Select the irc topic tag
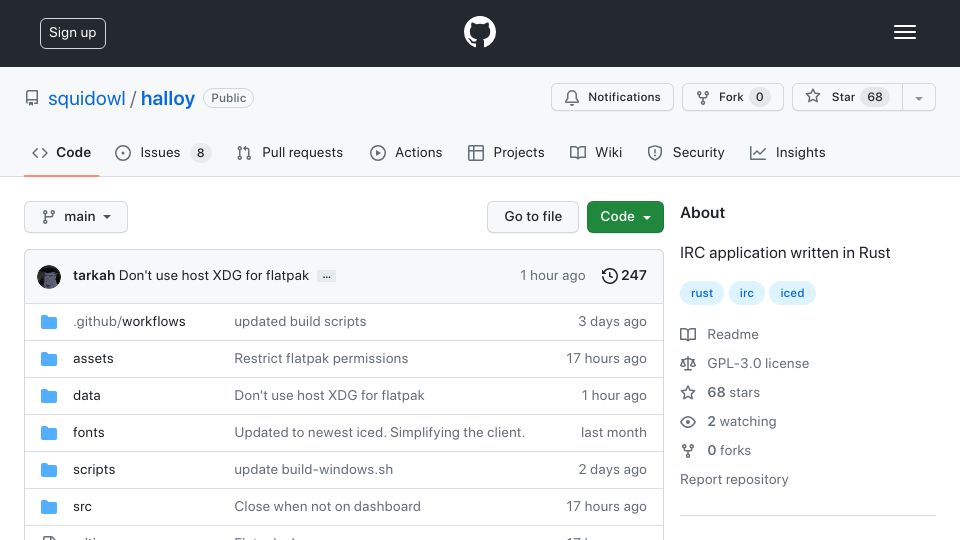This screenshot has width=960, height=540. [746, 293]
